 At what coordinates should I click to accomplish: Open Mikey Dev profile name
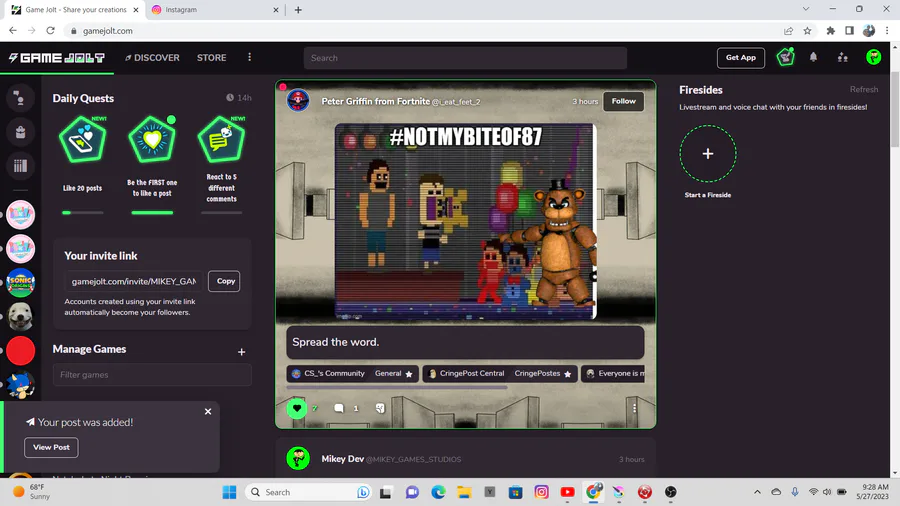(343, 459)
